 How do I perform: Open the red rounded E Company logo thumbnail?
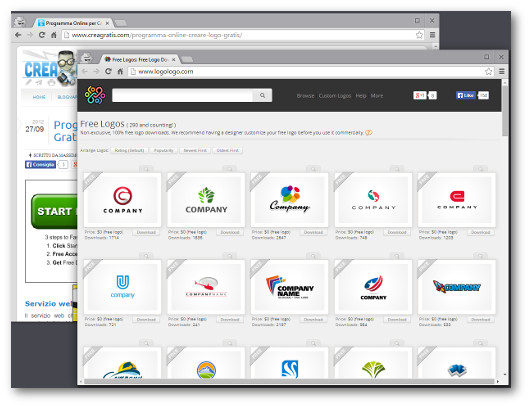(x=457, y=200)
